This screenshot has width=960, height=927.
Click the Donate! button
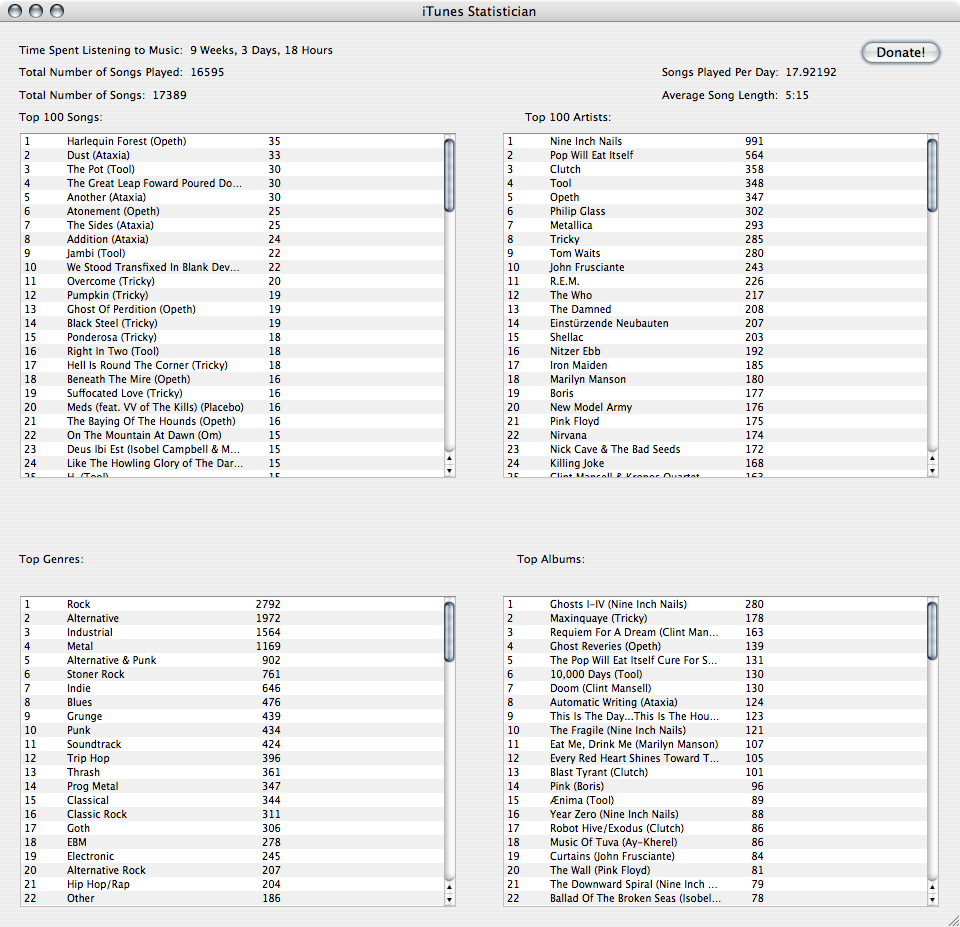tap(901, 53)
